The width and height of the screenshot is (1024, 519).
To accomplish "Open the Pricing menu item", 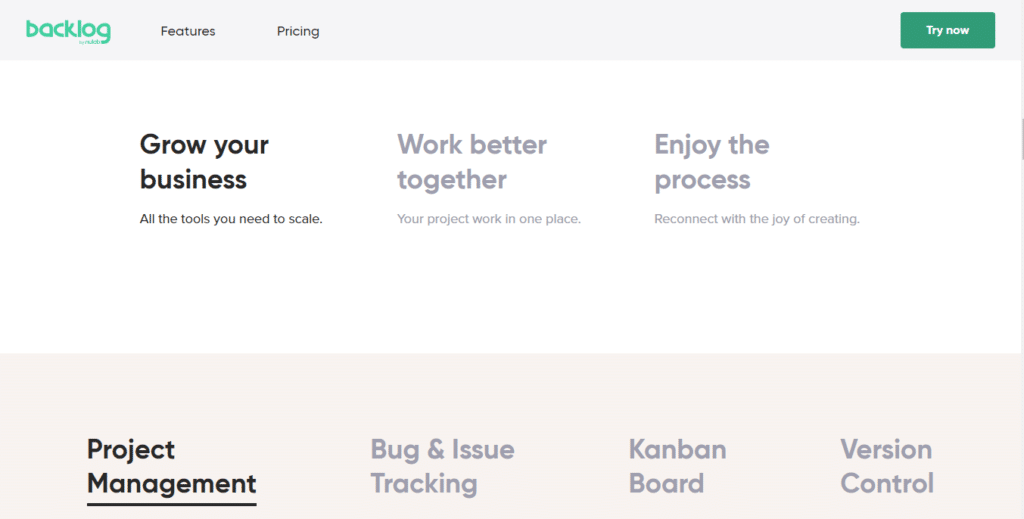I will tap(298, 31).
